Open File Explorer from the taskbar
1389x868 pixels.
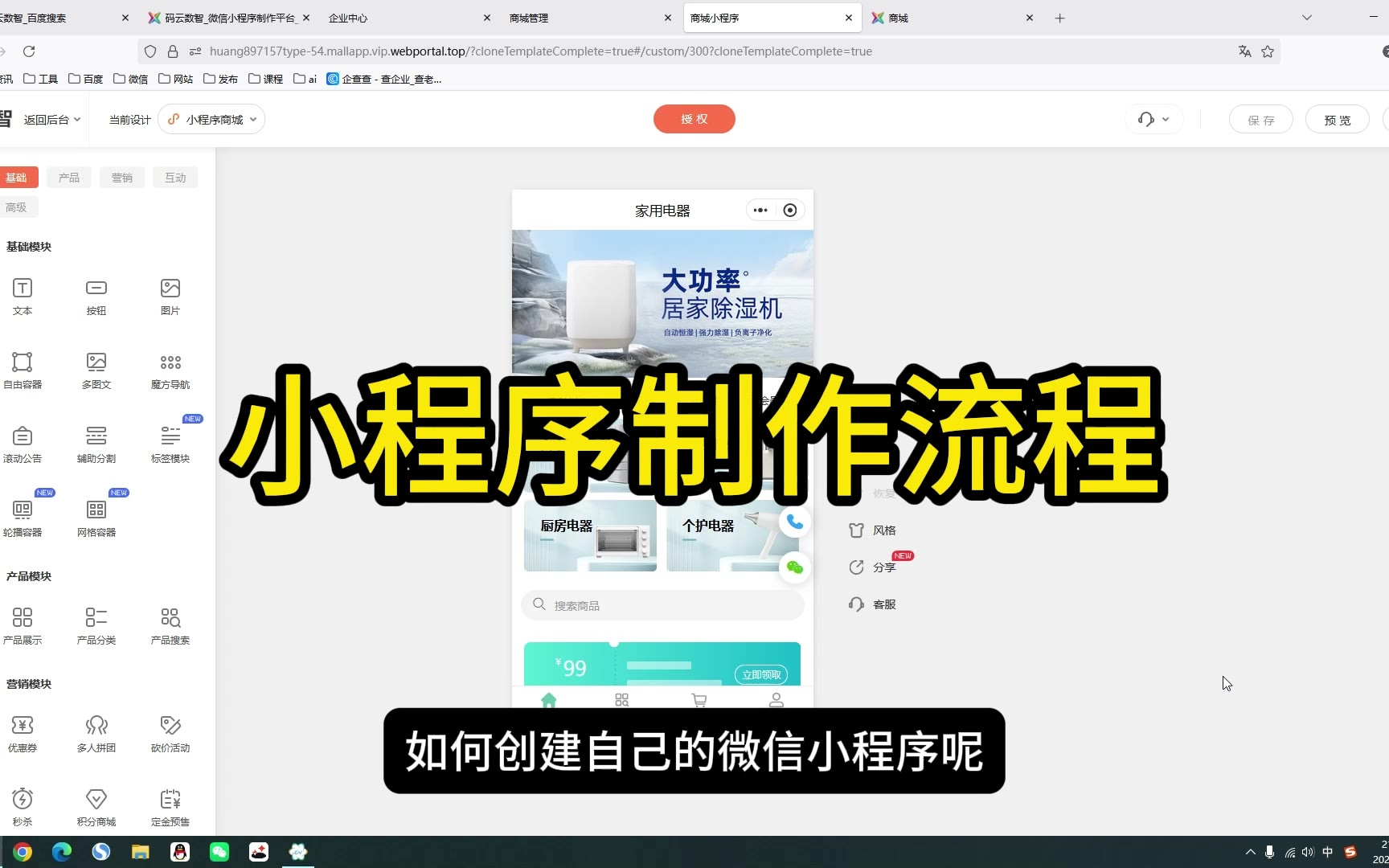pos(141,852)
